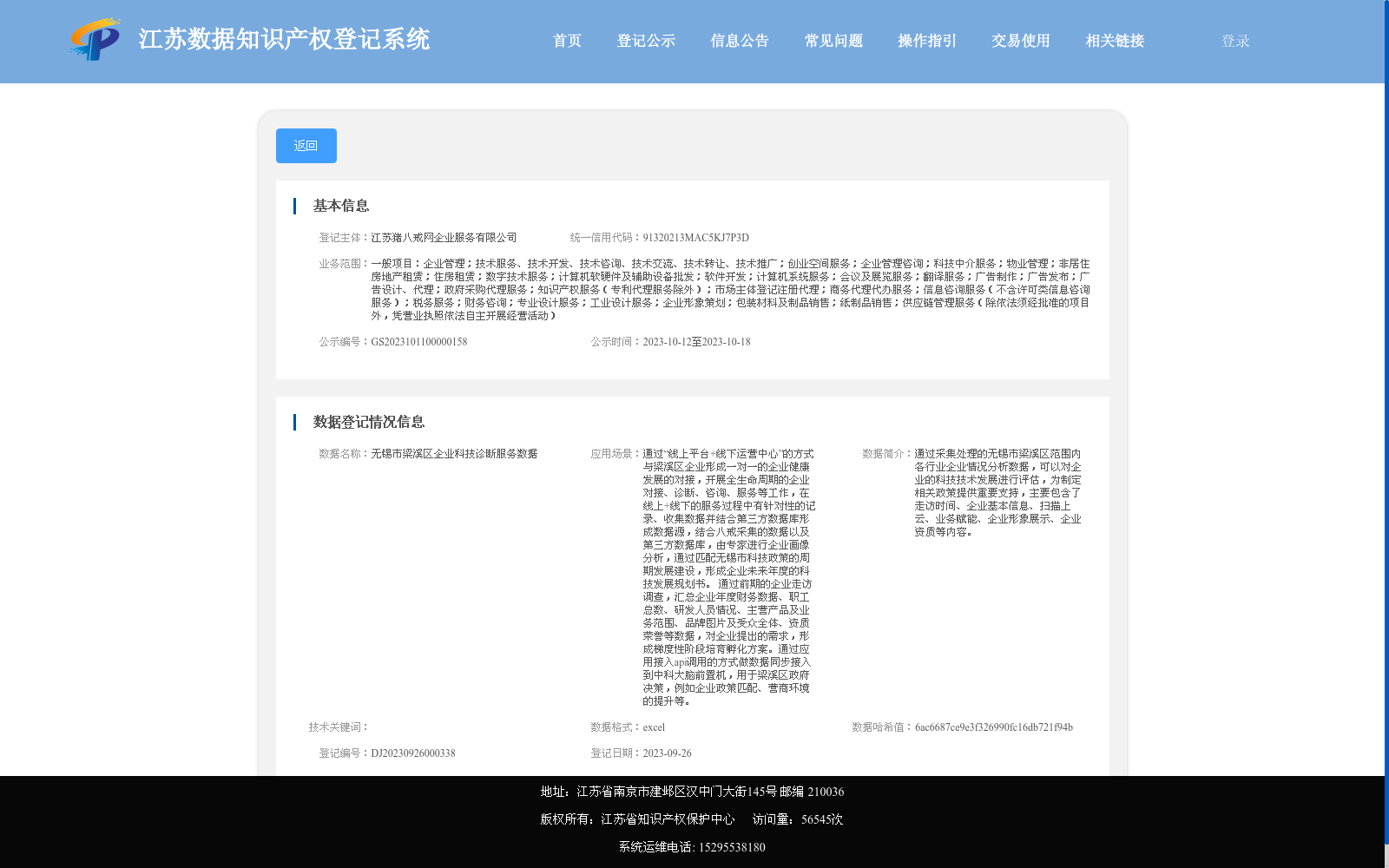This screenshot has height=868, width=1389.
Task: Click registration number DJ20230926000338
Action: (413, 753)
